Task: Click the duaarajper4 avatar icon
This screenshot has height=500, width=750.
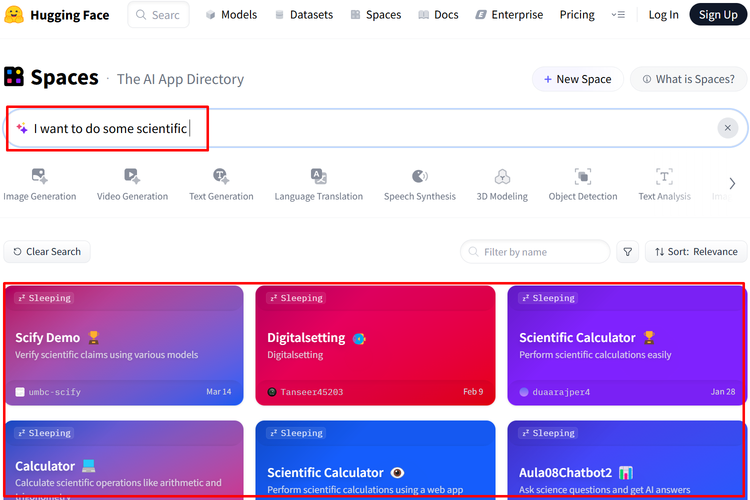Action: tap(524, 392)
